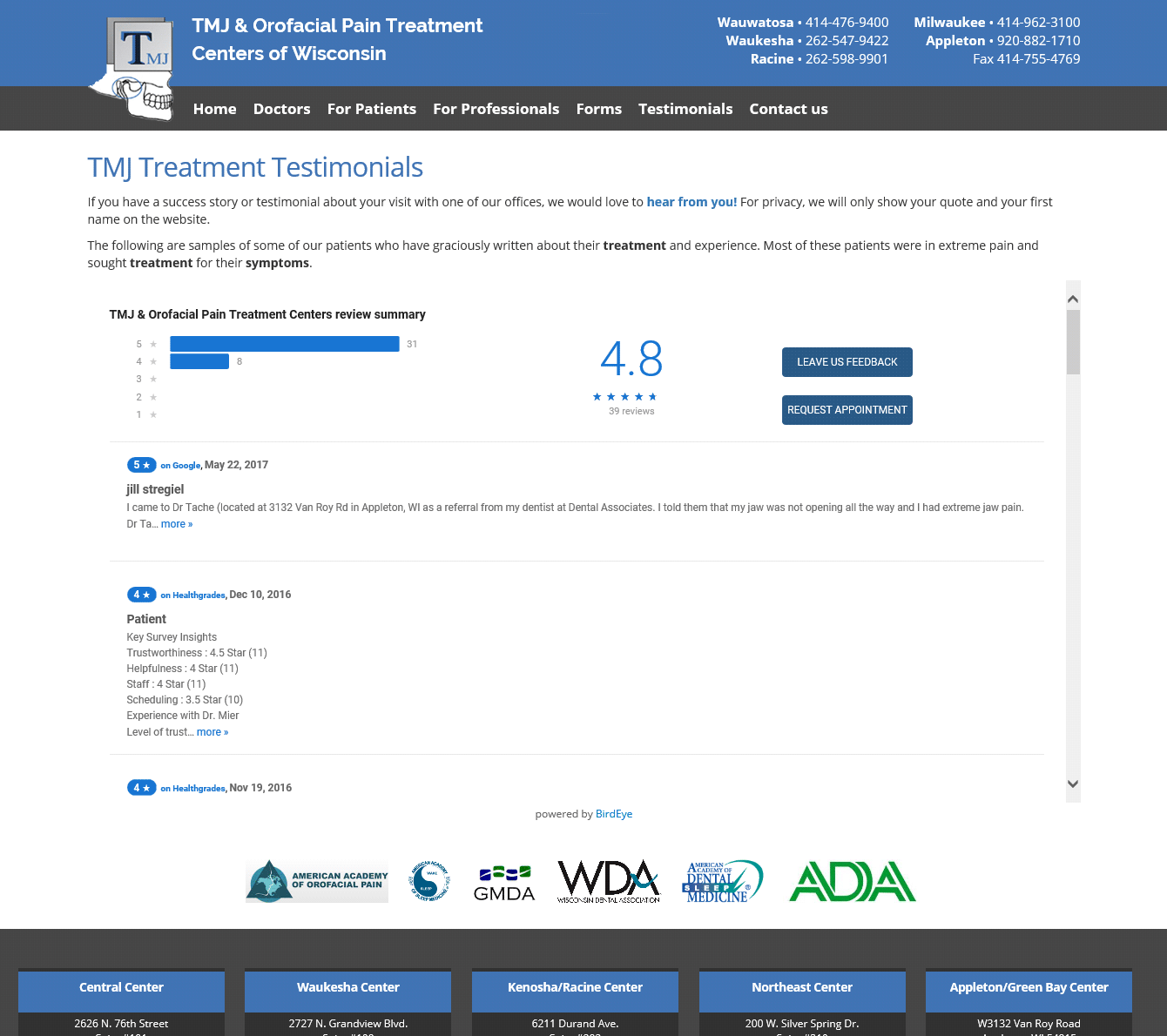Click the '2727 N. Grandview Blvd.' address

[x=348, y=1024]
